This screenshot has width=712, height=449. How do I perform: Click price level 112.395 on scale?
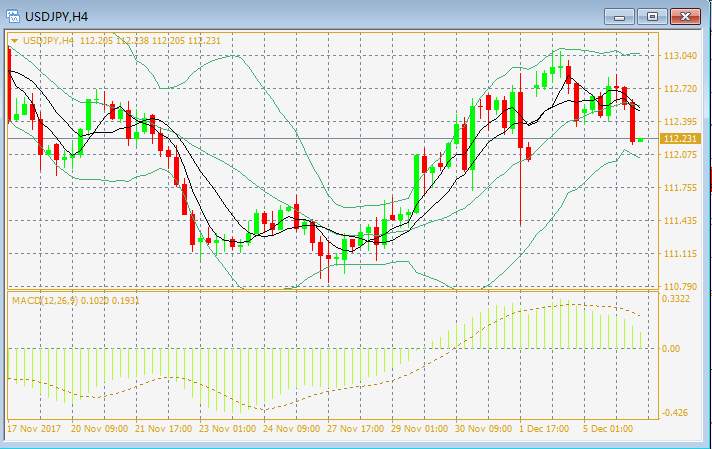680,122
